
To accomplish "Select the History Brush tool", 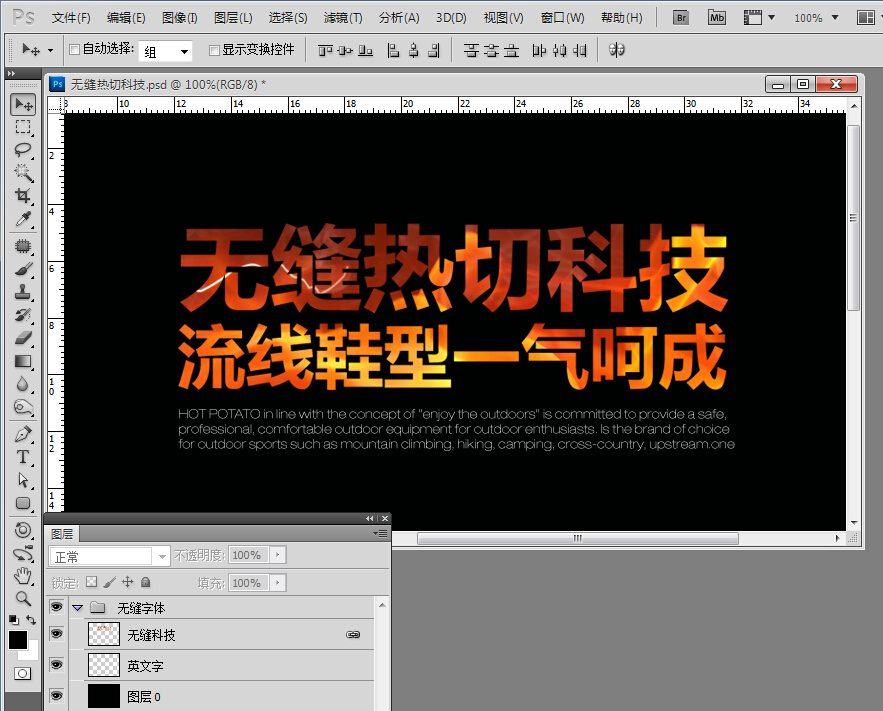I will point(23,315).
